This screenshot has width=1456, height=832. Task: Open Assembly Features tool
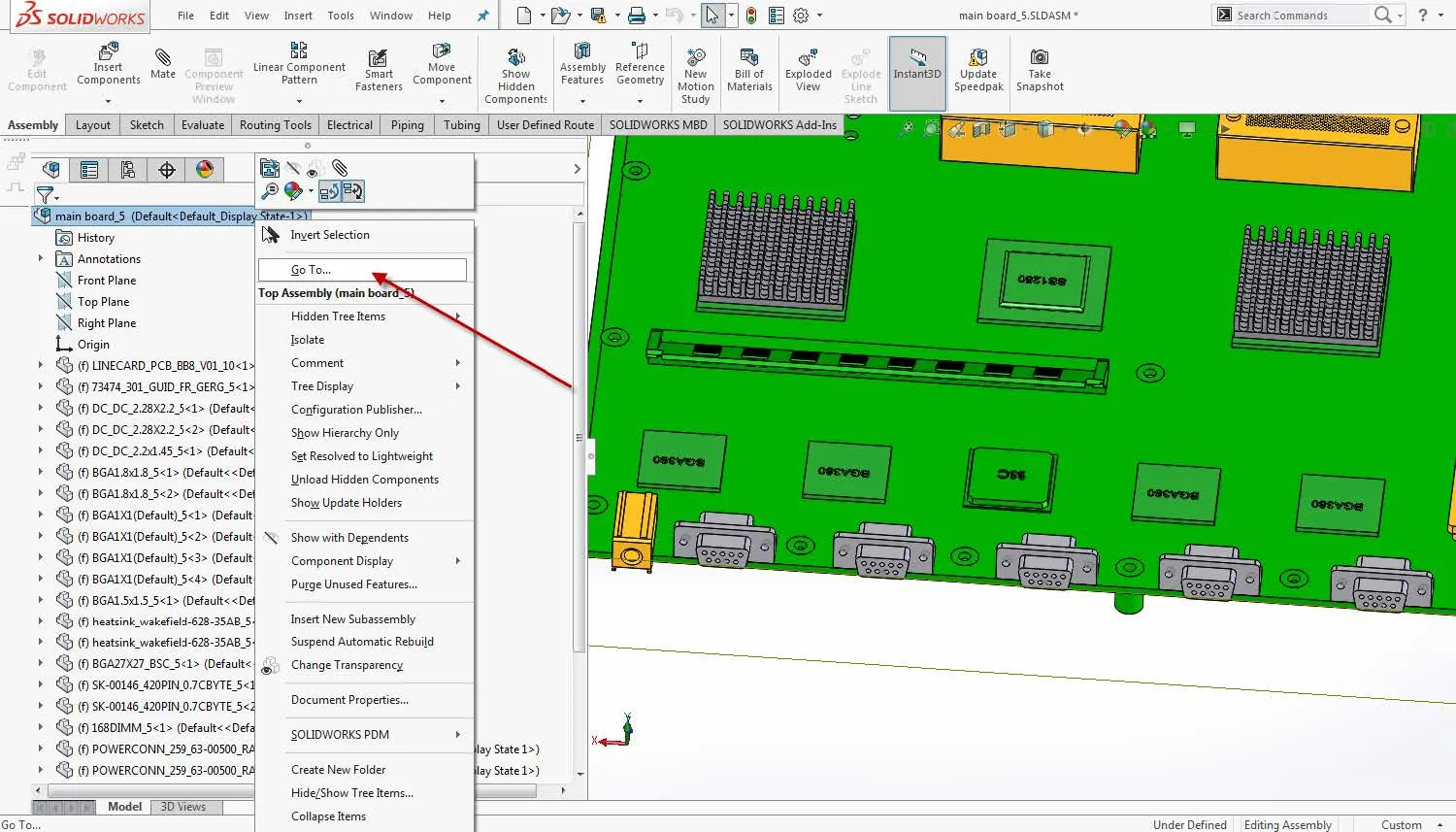582,64
